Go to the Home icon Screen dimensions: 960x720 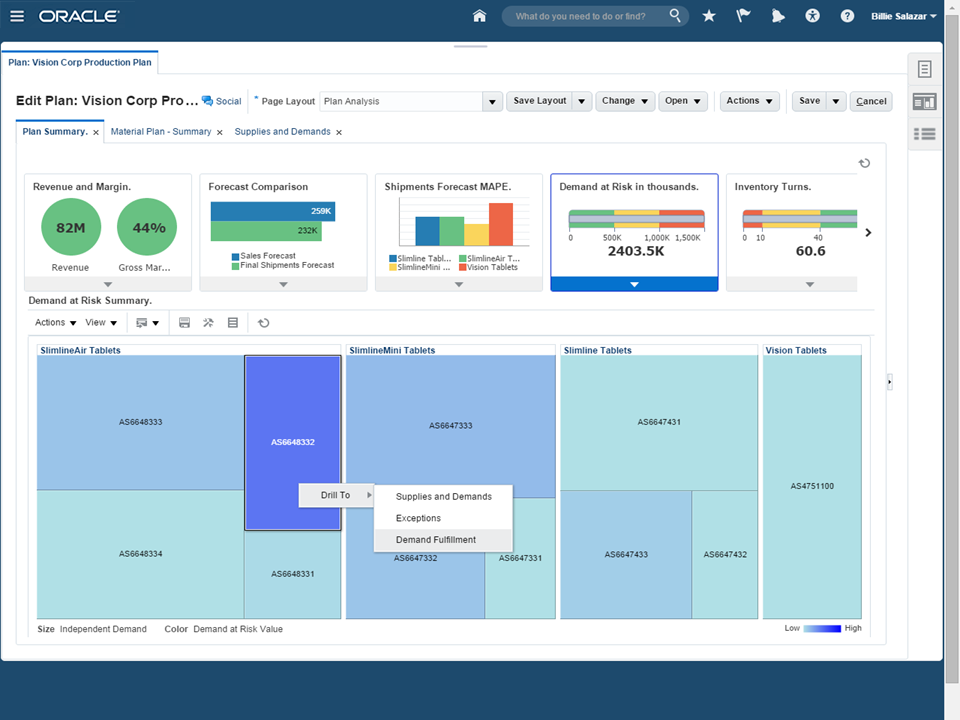pos(479,16)
